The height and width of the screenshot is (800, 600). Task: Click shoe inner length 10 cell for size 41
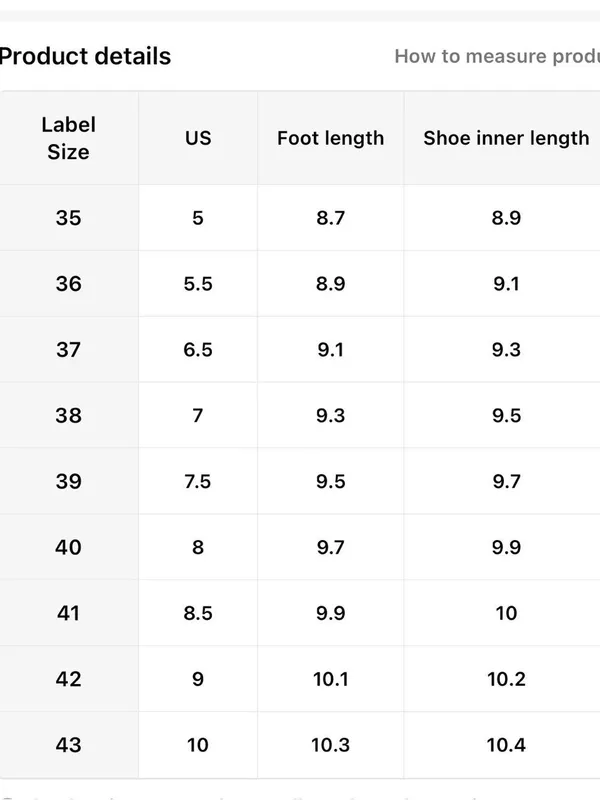pos(502,613)
